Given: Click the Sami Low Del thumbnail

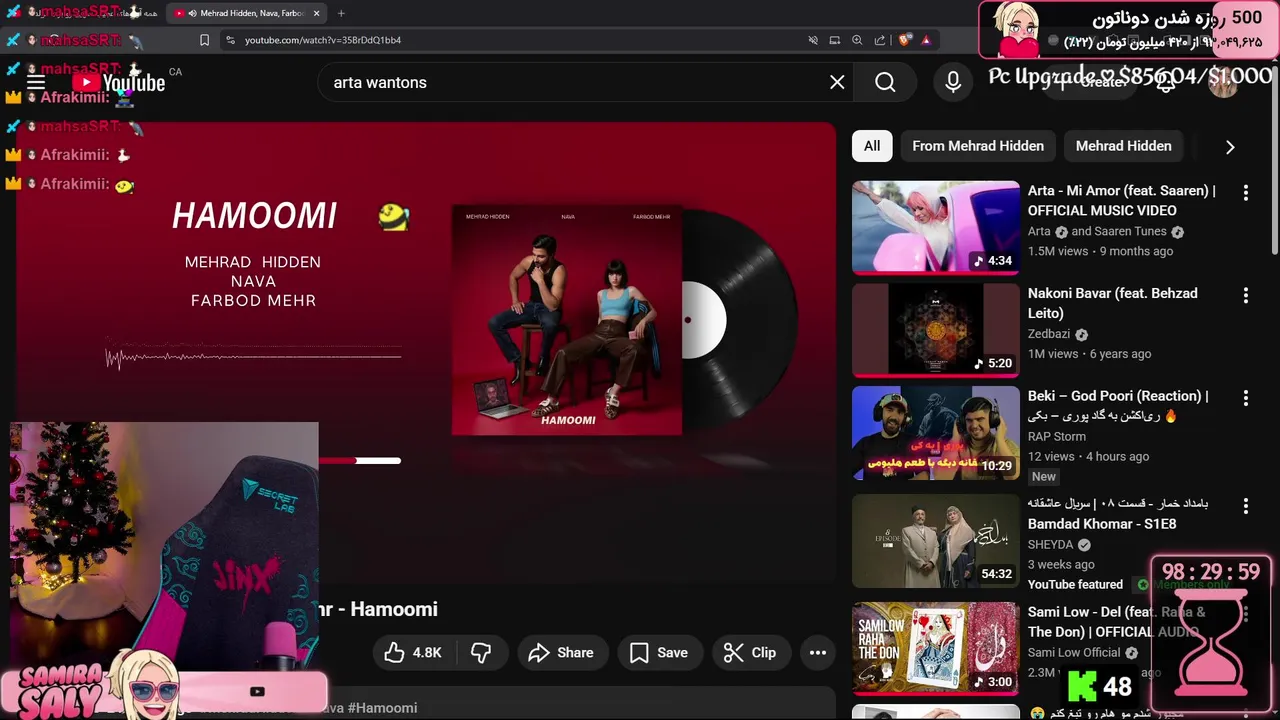Looking at the screenshot, I should pyautogui.click(x=936, y=649).
